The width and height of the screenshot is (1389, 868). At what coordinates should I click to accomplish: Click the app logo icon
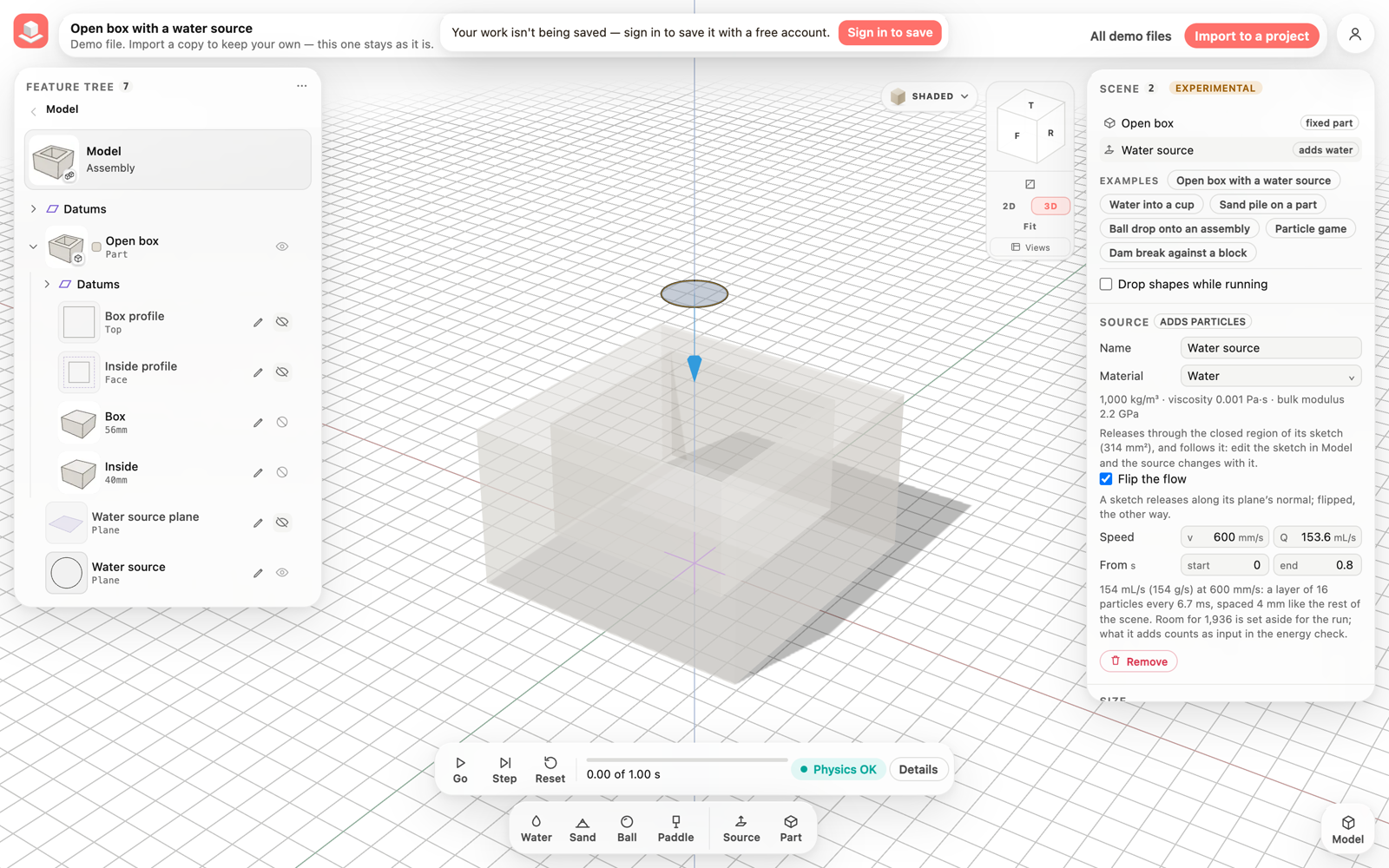point(31,31)
